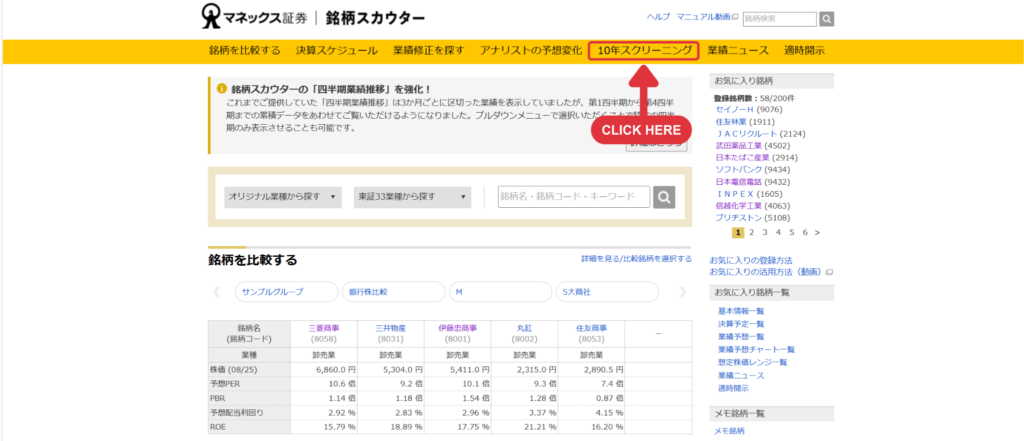Go to next favorites page with > arrow
Image resolution: width=1024 pixels, height=441 pixels.
point(818,232)
